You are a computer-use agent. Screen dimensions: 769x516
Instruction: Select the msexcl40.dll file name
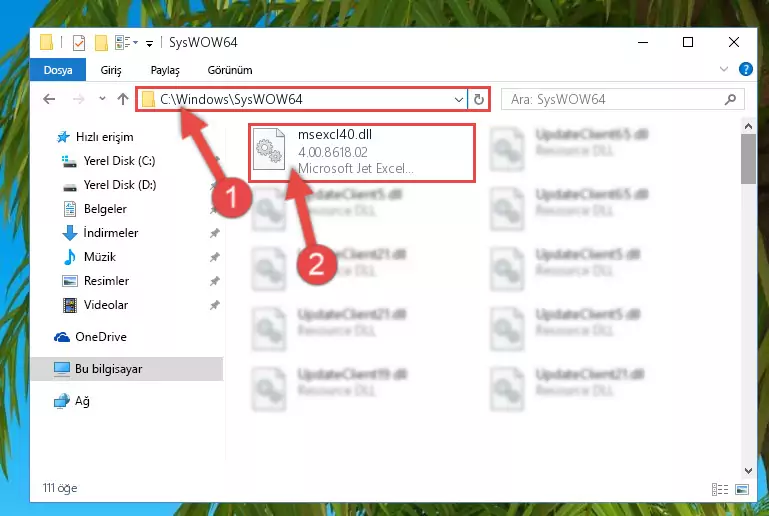[x=335, y=134]
